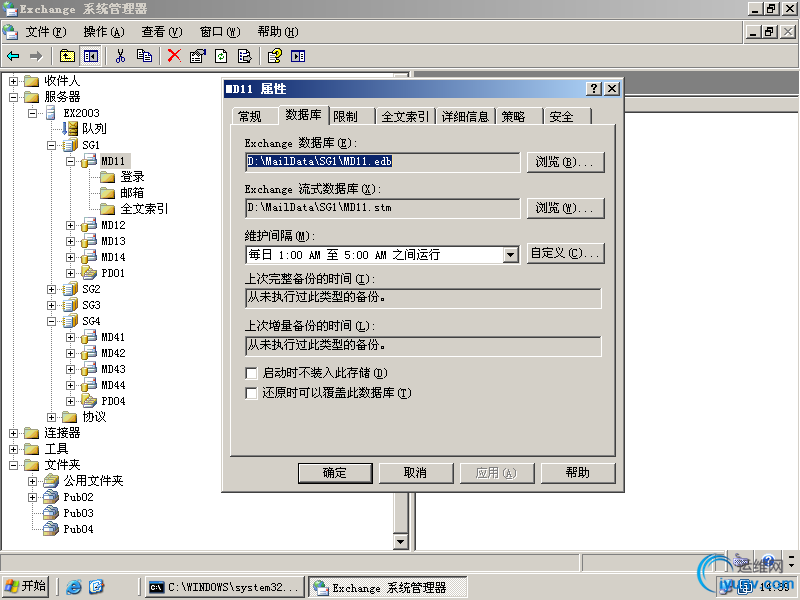
Task: Expand the MD43 tree node
Action: click(70, 369)
